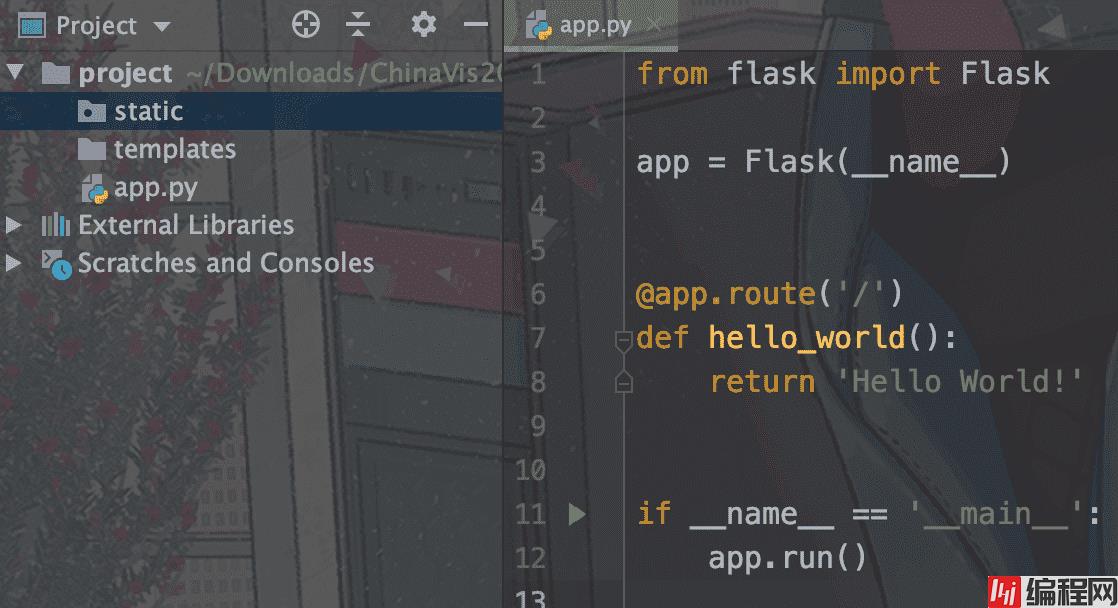Click the run arrow in gutter at line 11
1118x608 pixels.
tap(577, 514)
